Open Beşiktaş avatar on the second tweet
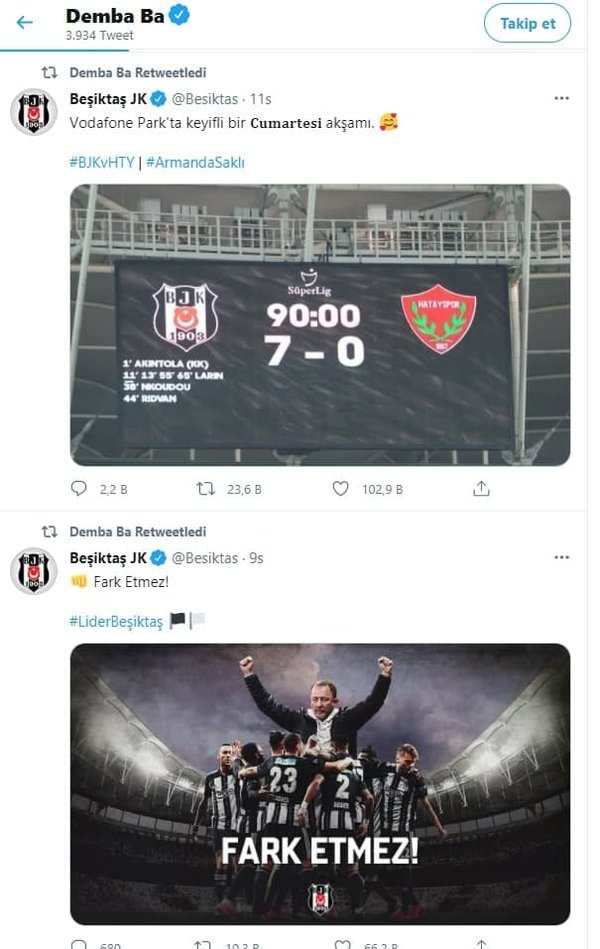This screenshot has width=600, height=949. click(x=34, y=571)
